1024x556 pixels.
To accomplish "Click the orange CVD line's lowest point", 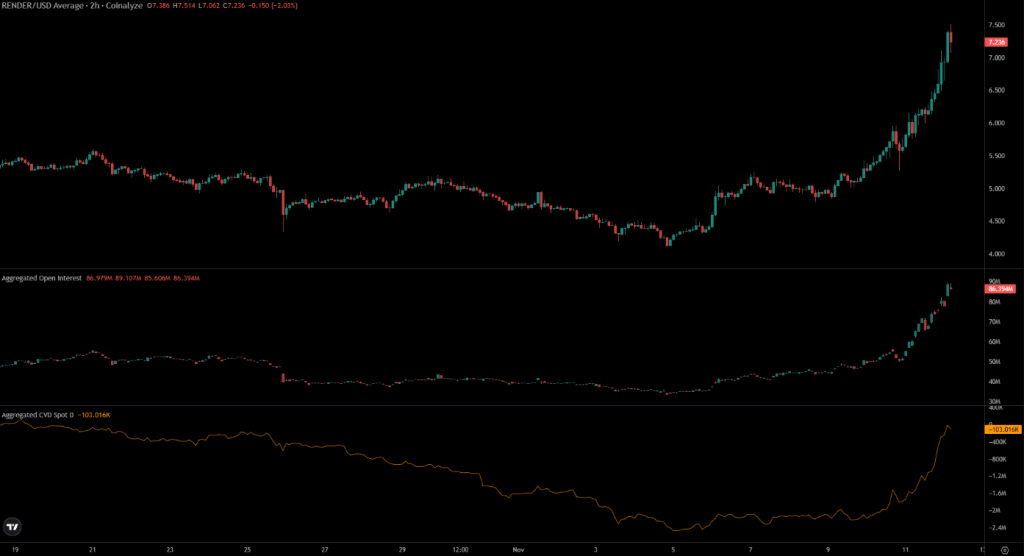I will 677,530.
